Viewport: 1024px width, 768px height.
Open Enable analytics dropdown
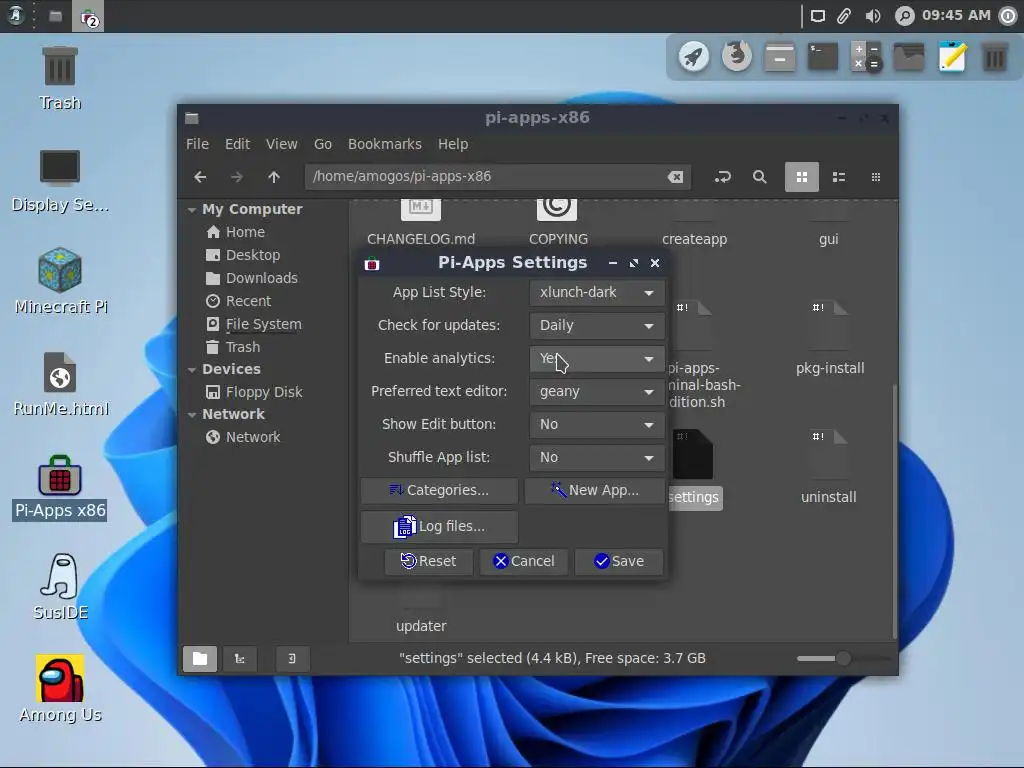point(597,359)
